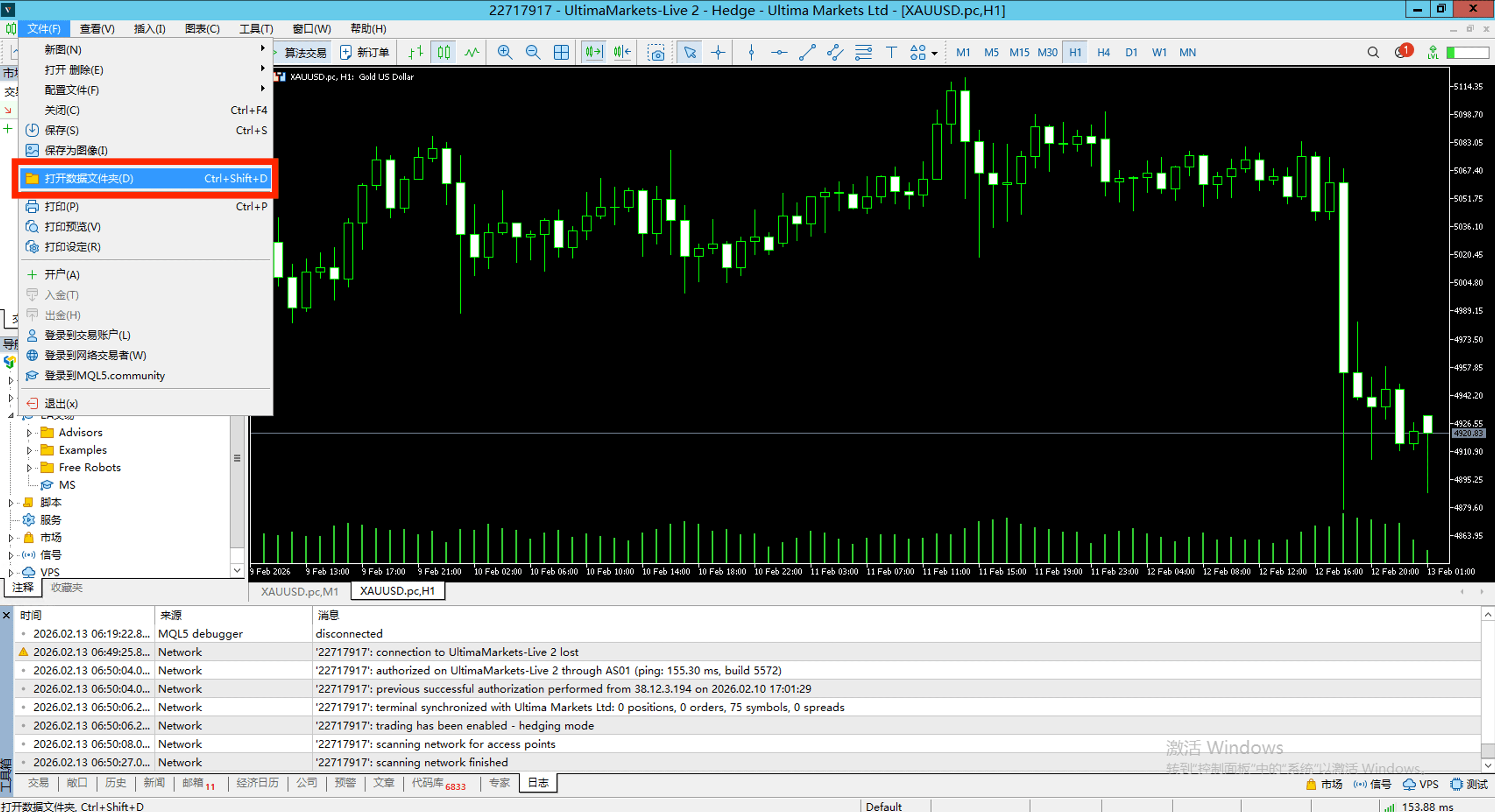Expand the Free Robots folder

click(x=29, y=467)
